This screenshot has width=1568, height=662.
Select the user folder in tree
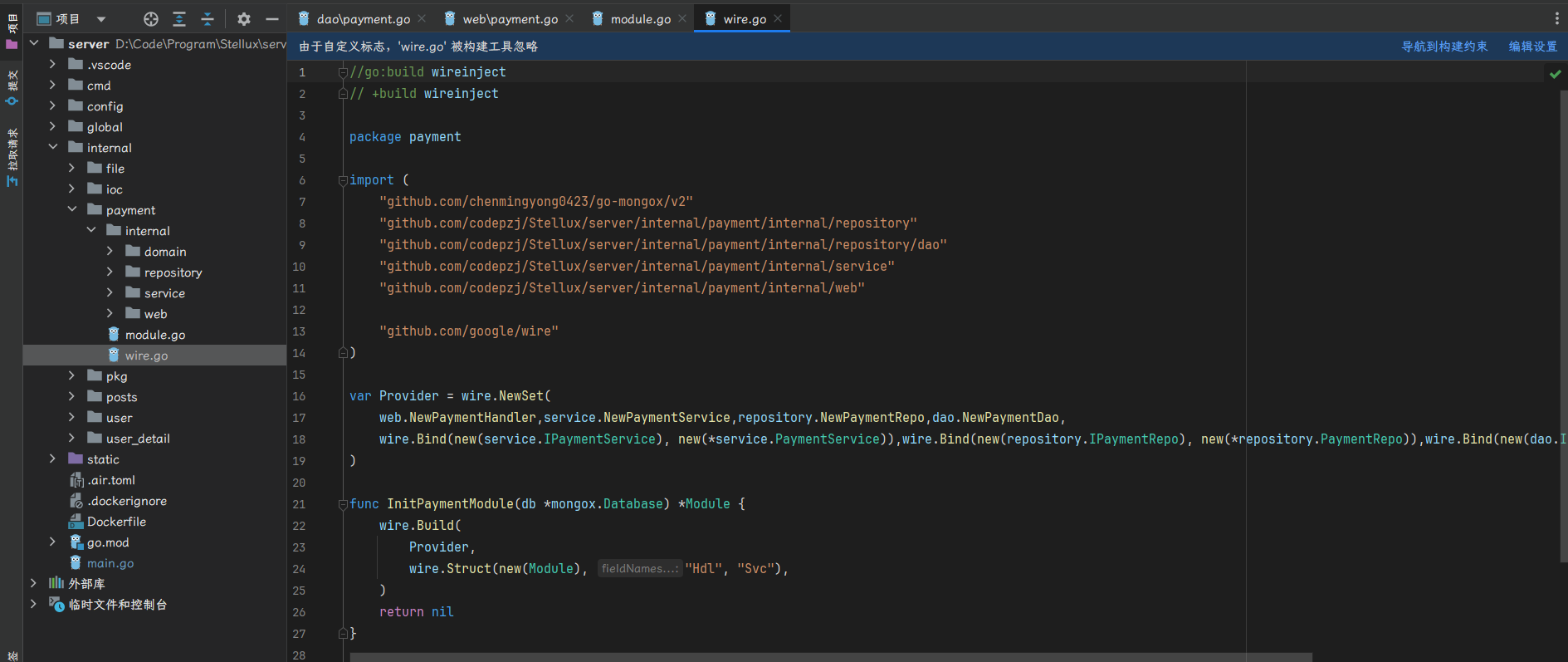click(x=110, y=418)
